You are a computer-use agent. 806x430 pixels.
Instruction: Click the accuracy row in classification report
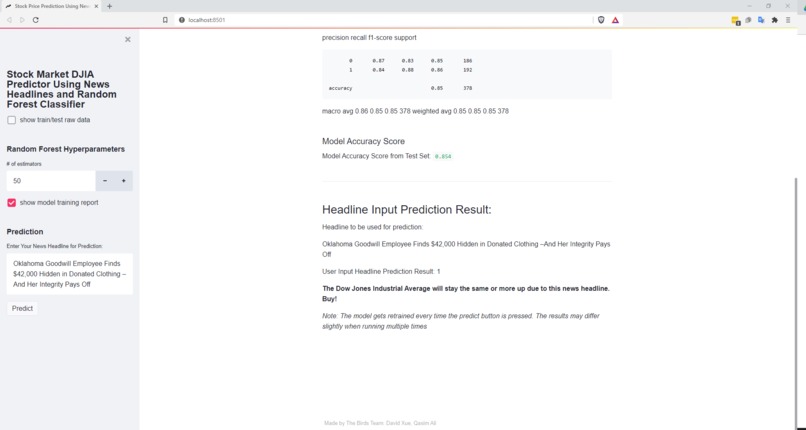tap(400, 88)
